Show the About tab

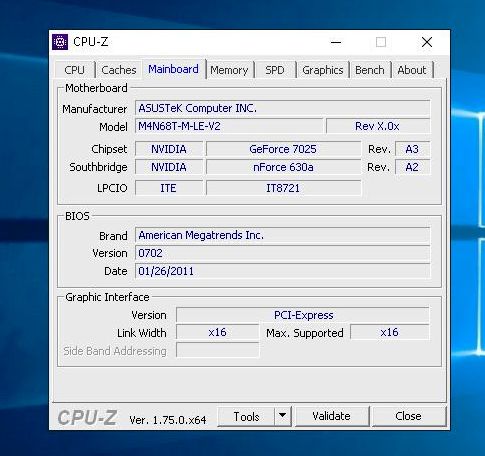(x=412, y=70)
